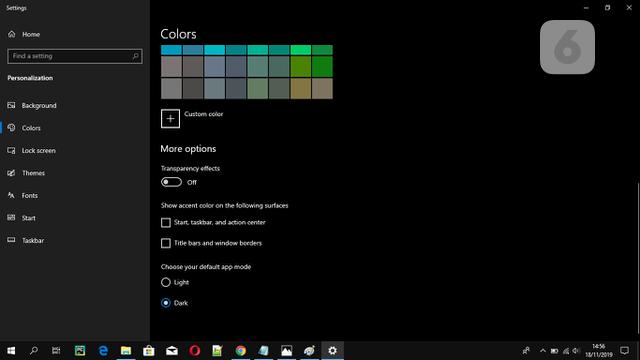This screenshot has height=360, width=640.
Task: Click the battery icon in the tray
Action: click(x=554, y=351)
